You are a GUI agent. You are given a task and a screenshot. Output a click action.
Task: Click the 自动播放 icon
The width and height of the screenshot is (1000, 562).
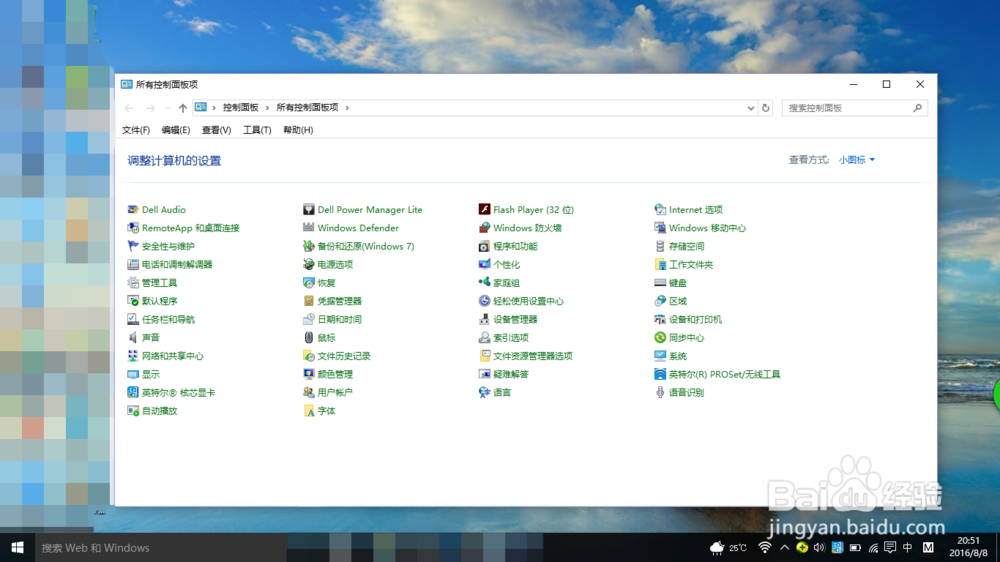[133, 411]
